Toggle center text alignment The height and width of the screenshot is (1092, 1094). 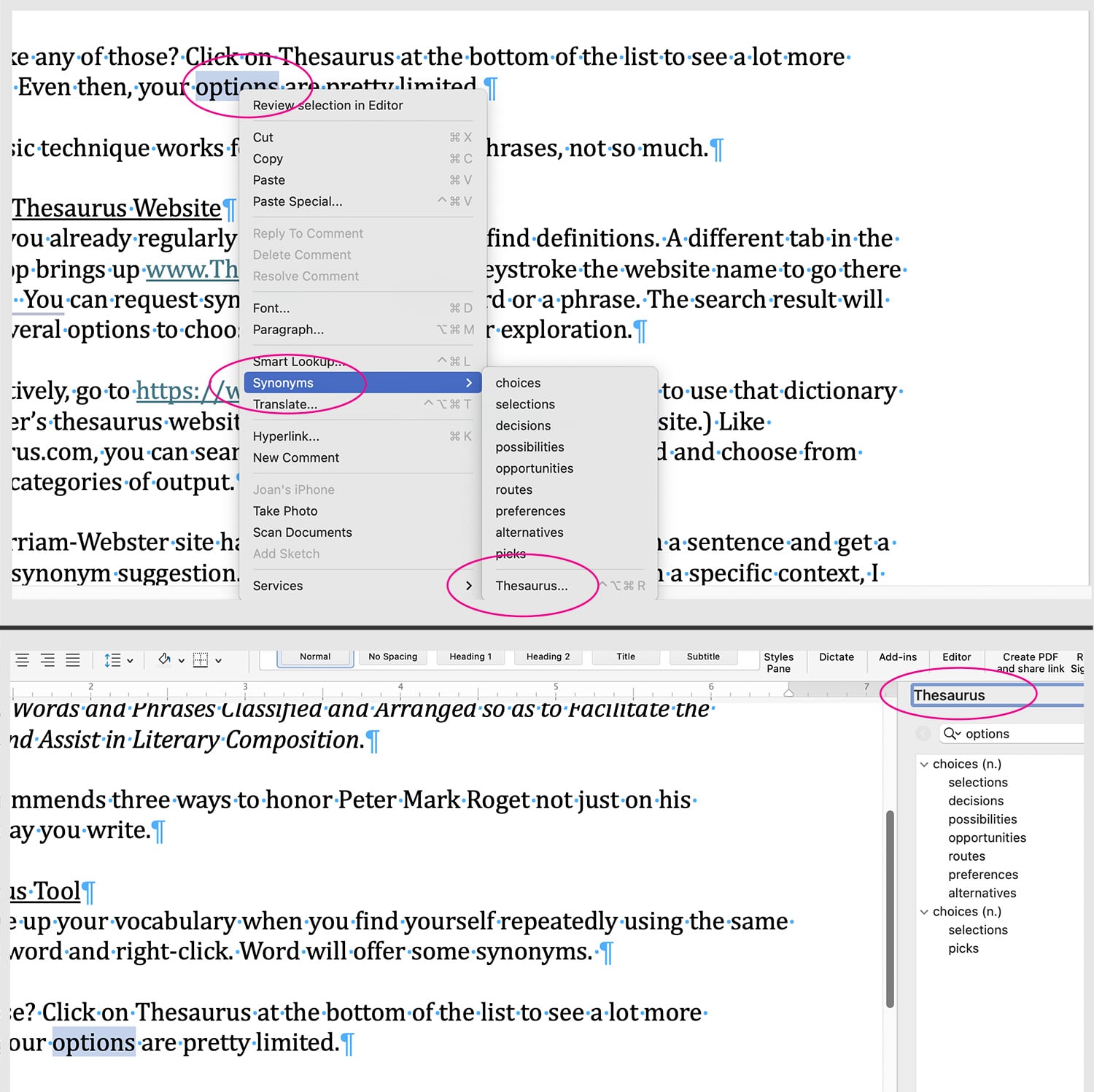point(47,660)
